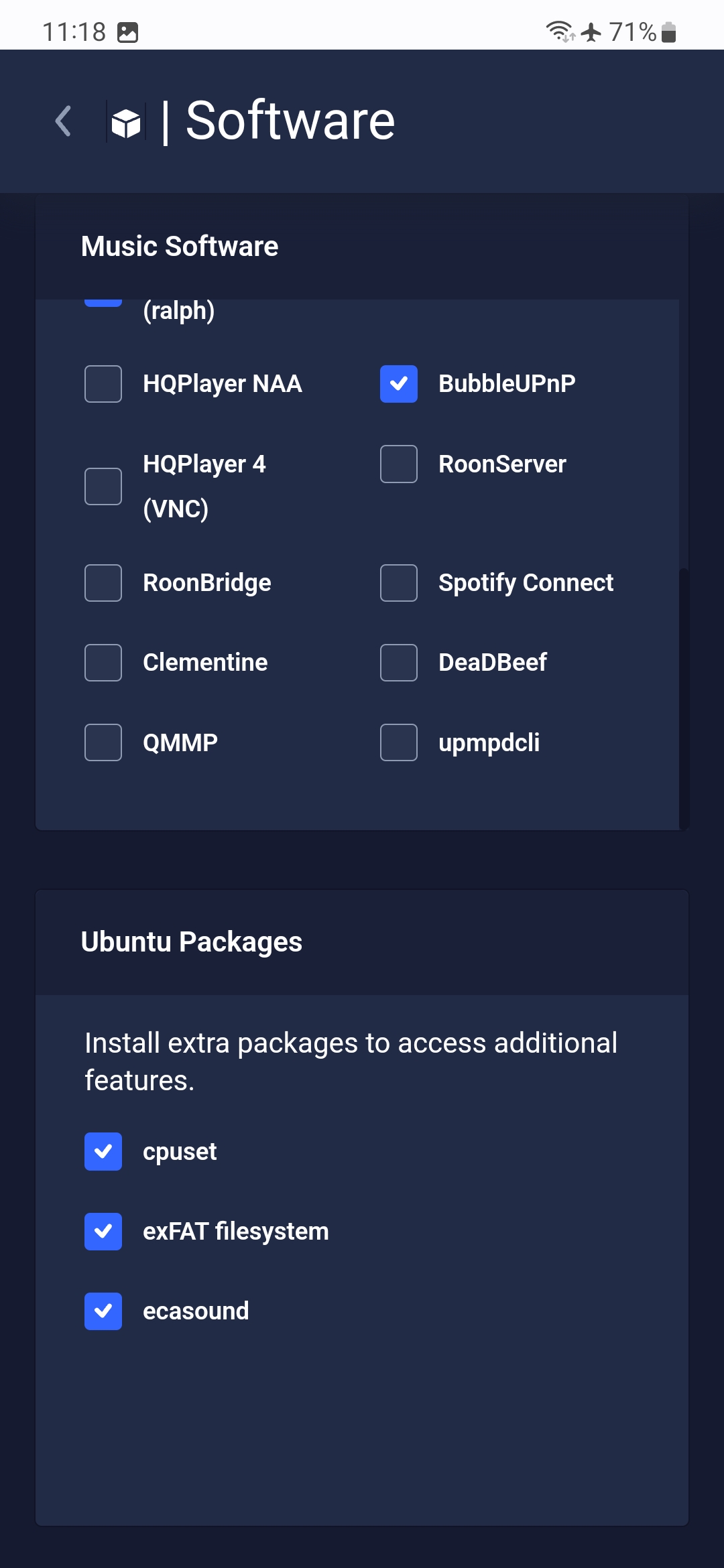Click the Music Software list scrollbar

[x=684, y=698]
